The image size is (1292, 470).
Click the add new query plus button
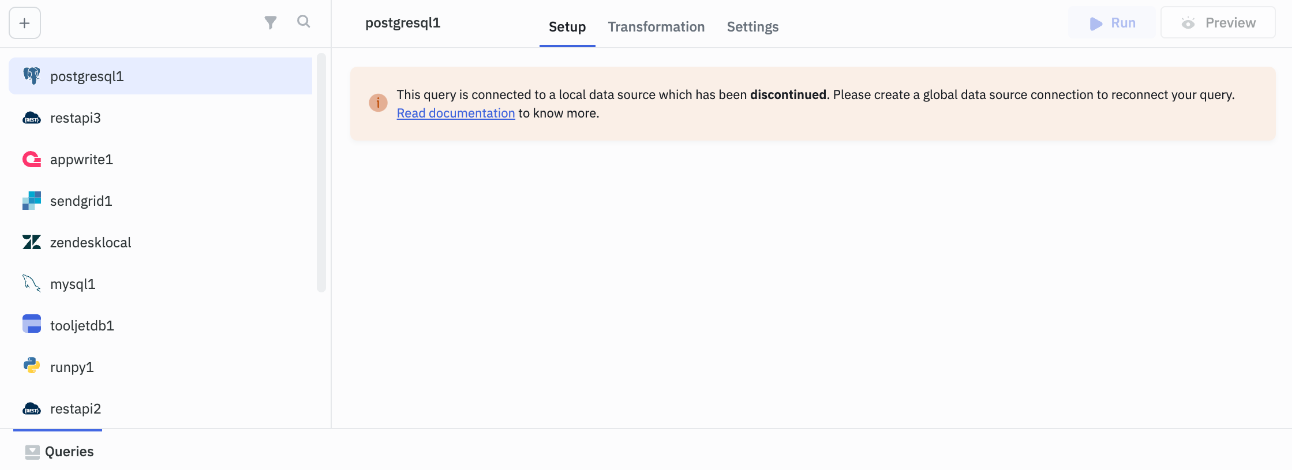[24, 23]
